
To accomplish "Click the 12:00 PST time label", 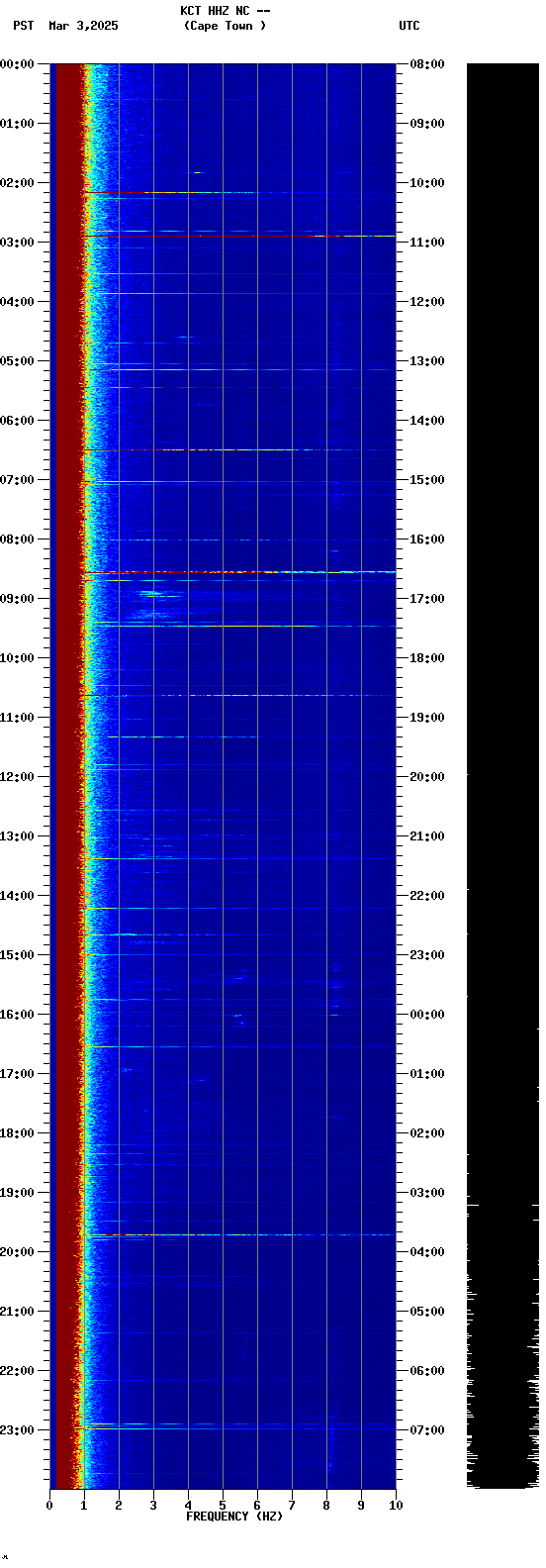I will (18, 777).
